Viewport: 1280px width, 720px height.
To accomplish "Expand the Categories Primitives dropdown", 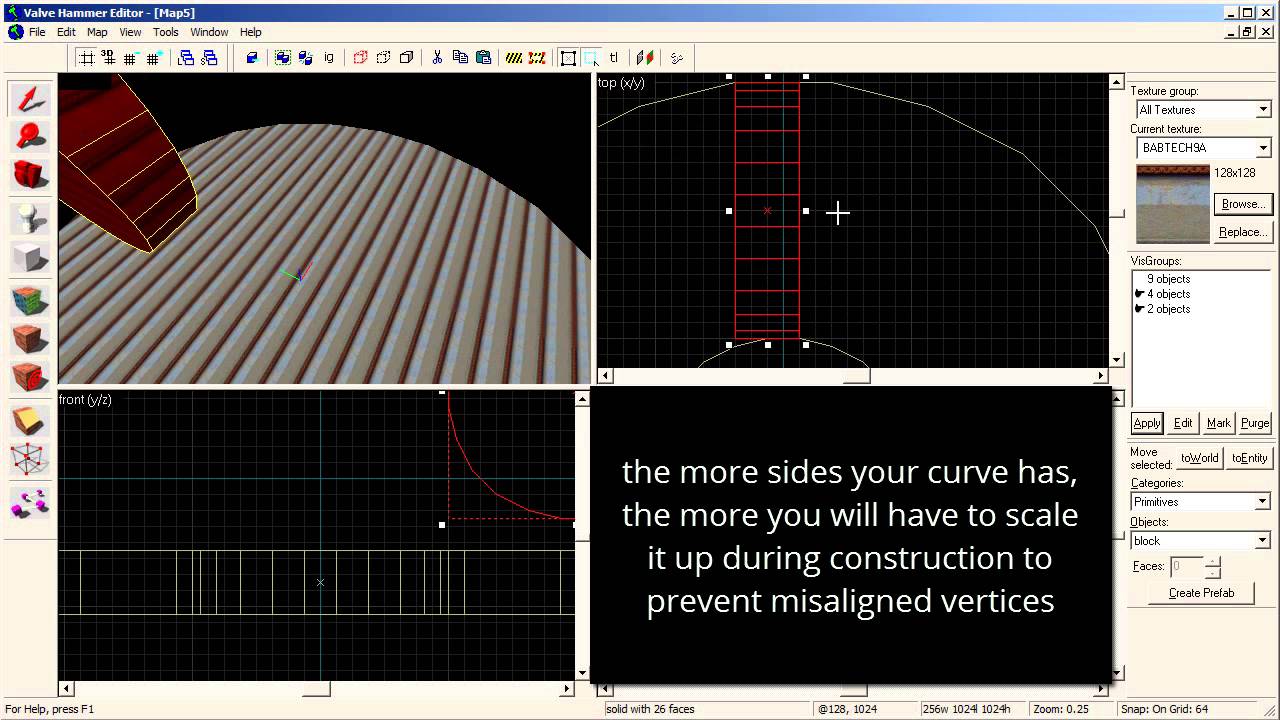I will [1263, 502].
